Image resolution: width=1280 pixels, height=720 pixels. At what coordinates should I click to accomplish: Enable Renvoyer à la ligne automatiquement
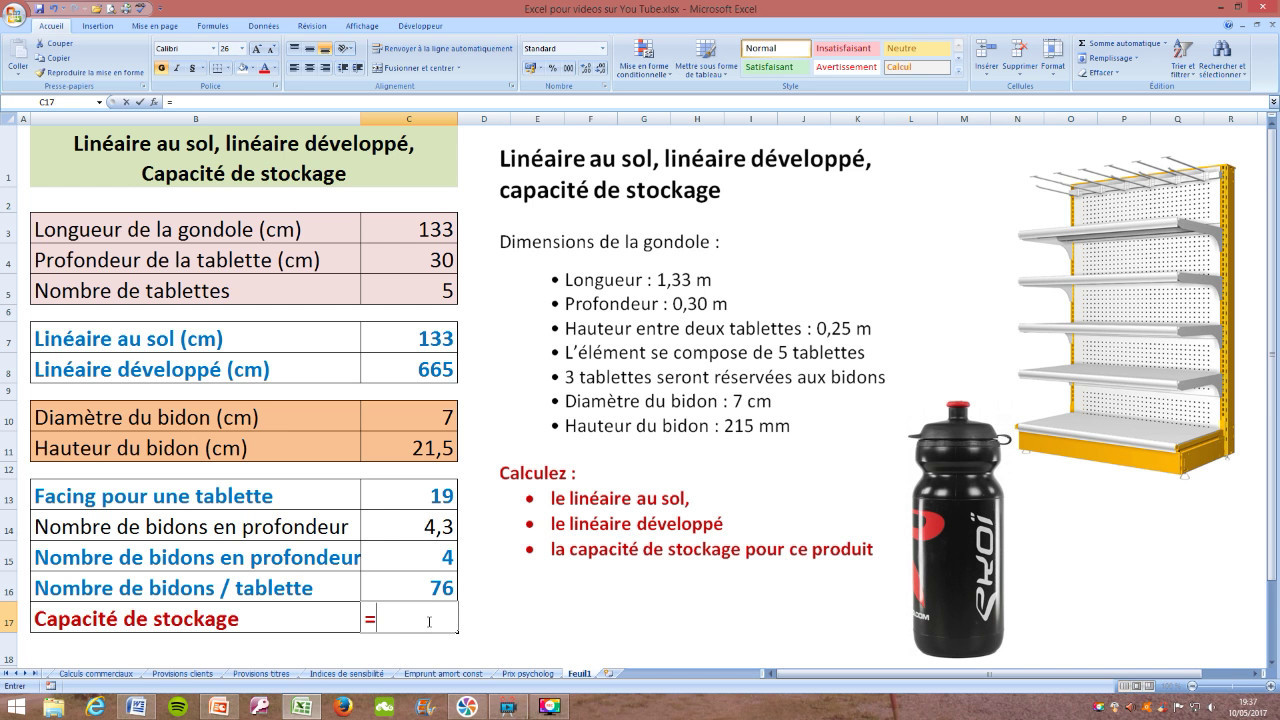coord(442,48)
